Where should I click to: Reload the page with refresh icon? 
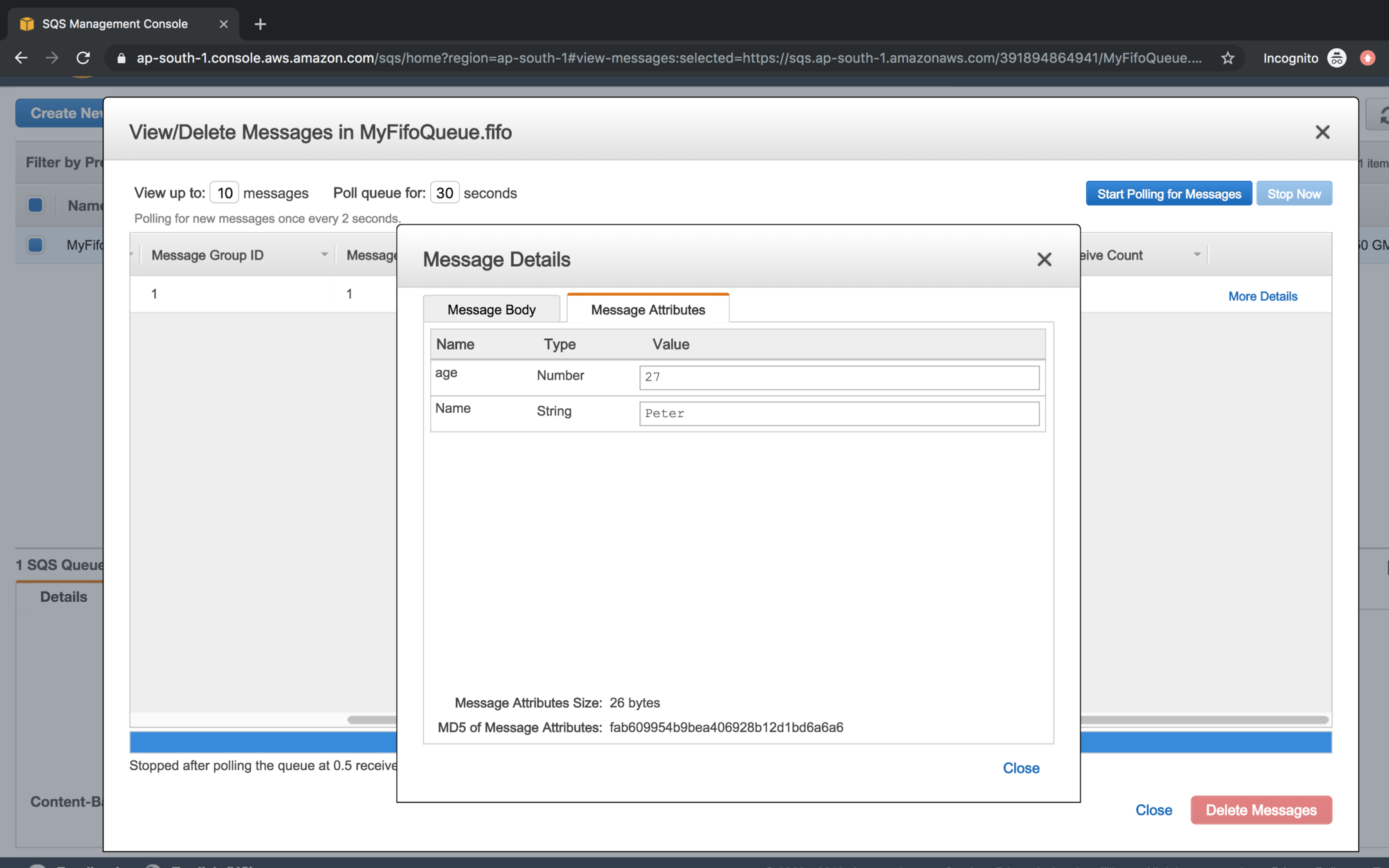point(83,58)
